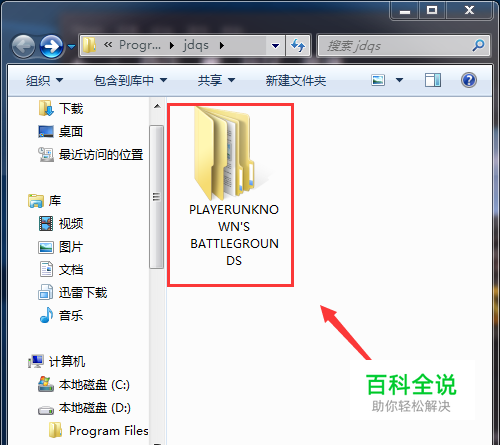This screenshot has height=445, width=500.
Task: Toggle the preview pane button
Action: pyautogui.click(x=433, y=80)
